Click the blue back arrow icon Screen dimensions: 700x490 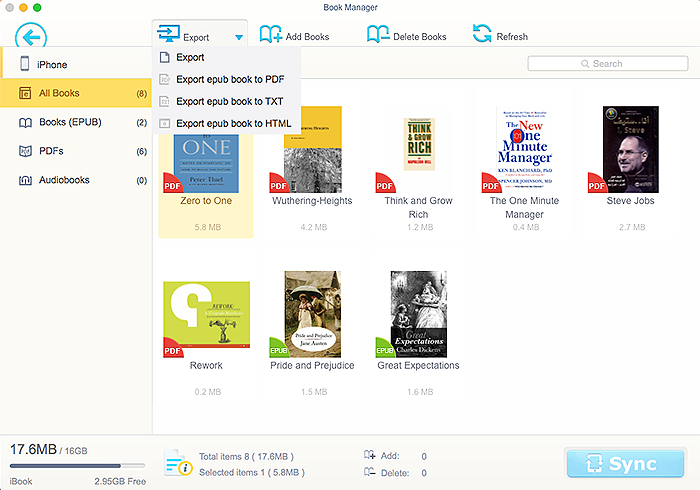pos(31,37)
